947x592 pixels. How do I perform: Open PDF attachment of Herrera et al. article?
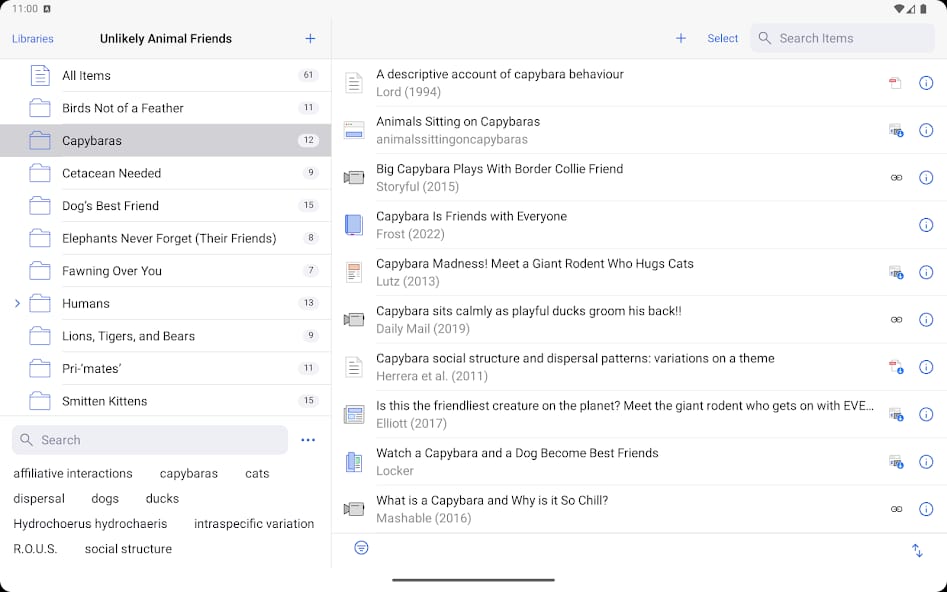pos(896,368)
